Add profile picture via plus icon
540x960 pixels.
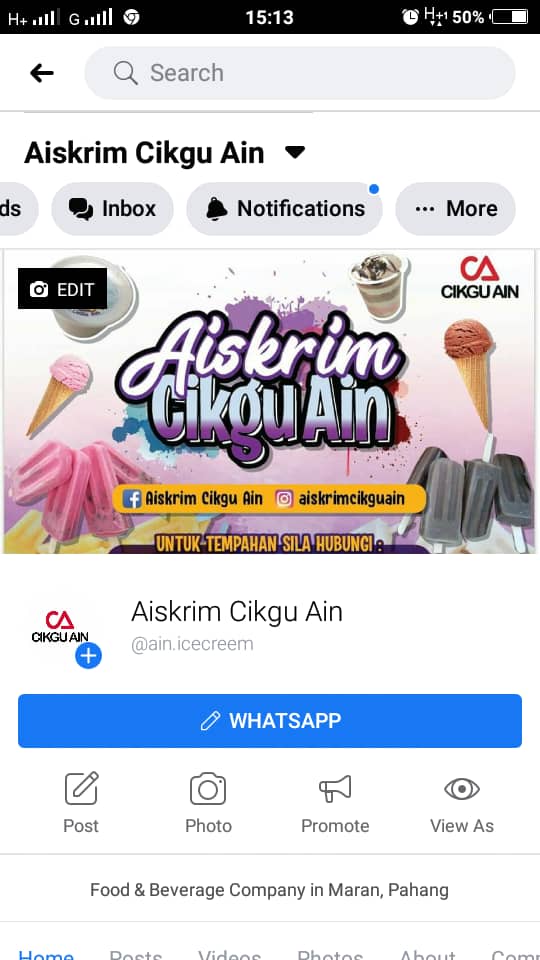coord(89,656)
